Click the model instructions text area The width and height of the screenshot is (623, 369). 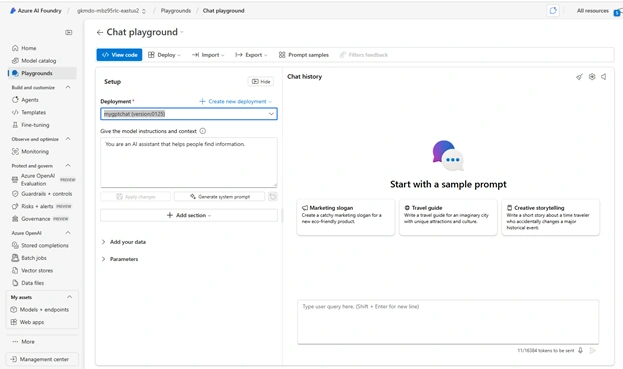189,162
